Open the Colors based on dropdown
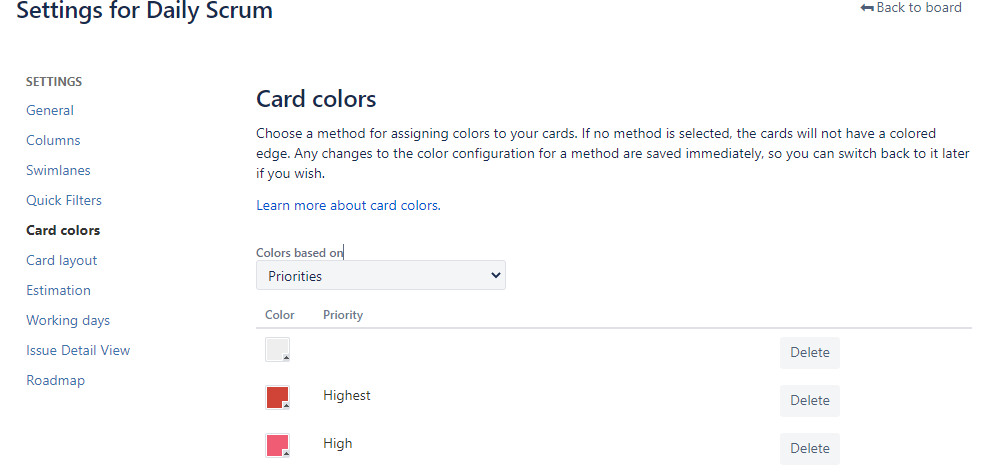989x474 pixels. coord(381,275)
